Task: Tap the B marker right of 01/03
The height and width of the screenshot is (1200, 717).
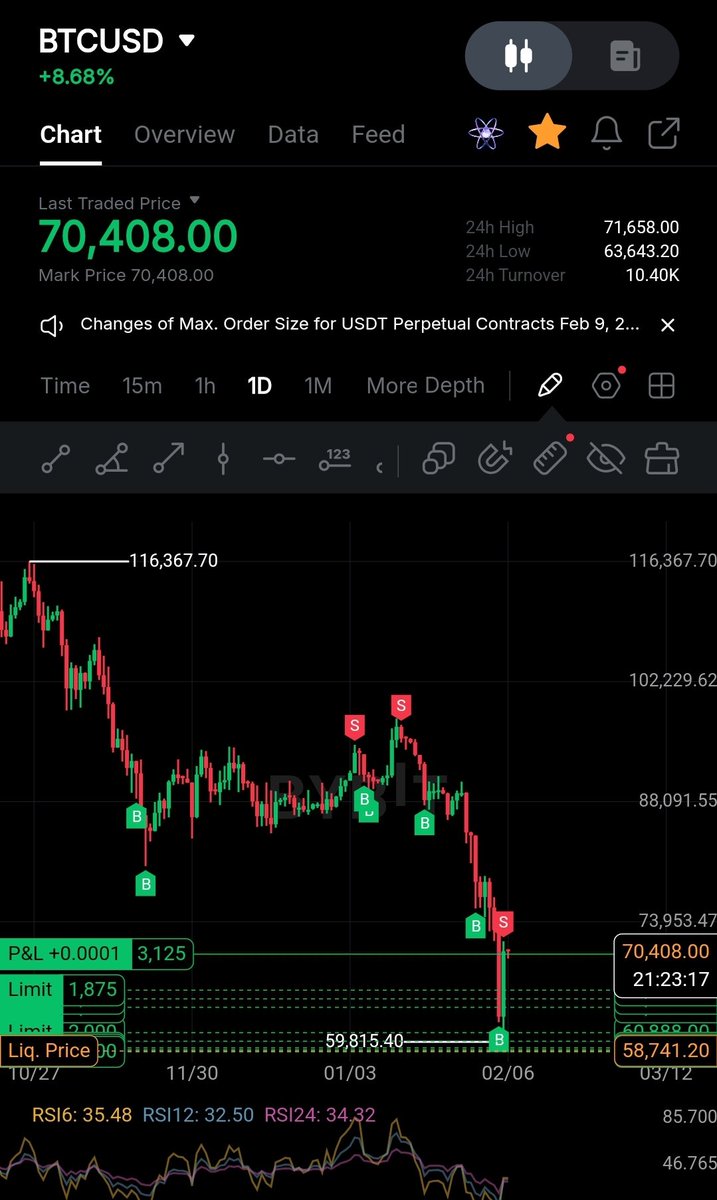Action: click(x=365, y=799)
